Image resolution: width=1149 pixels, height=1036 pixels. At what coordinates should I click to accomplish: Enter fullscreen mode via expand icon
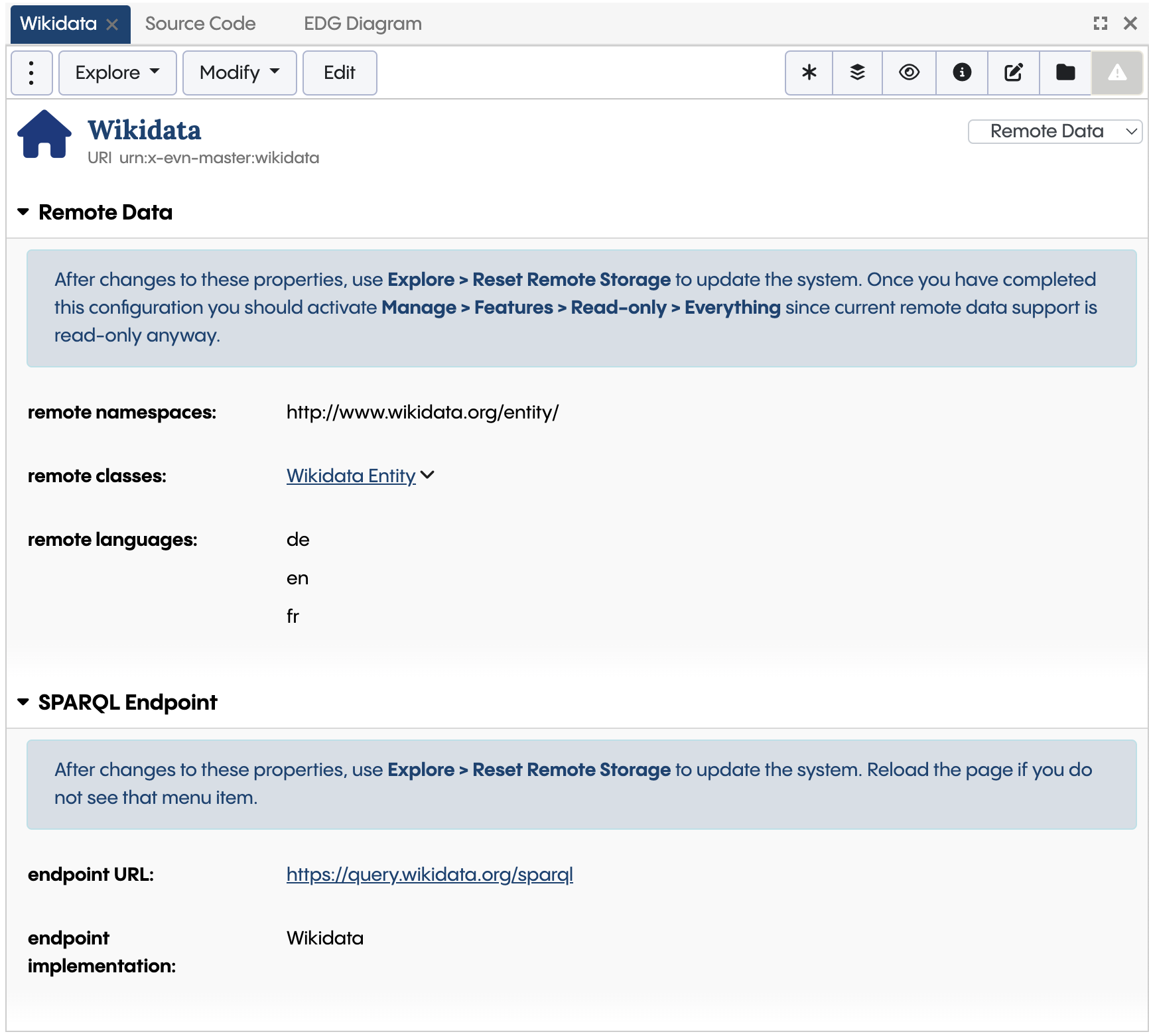tap(1100, 23)
